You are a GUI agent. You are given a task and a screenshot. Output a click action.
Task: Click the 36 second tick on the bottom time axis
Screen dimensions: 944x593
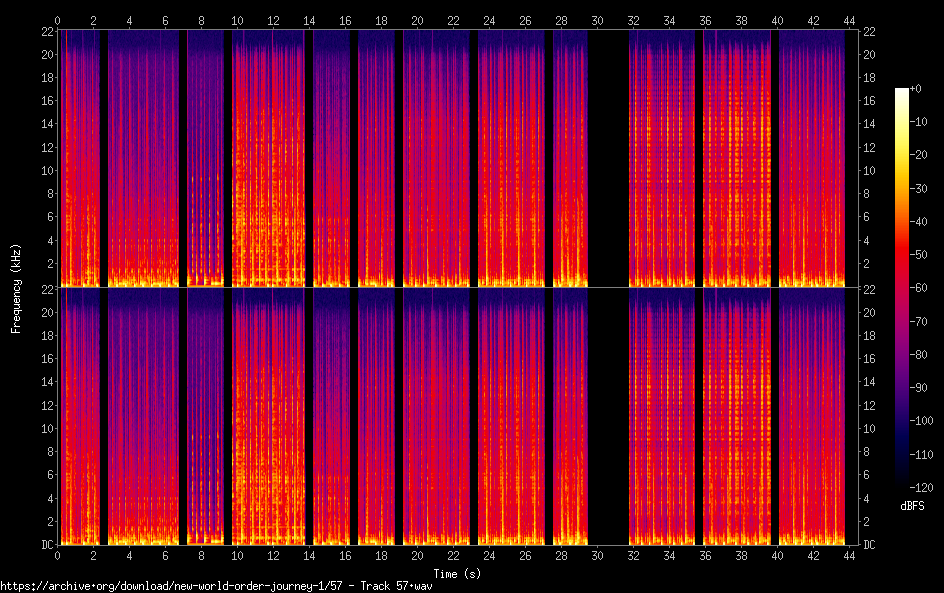click(x=703, y=556)
